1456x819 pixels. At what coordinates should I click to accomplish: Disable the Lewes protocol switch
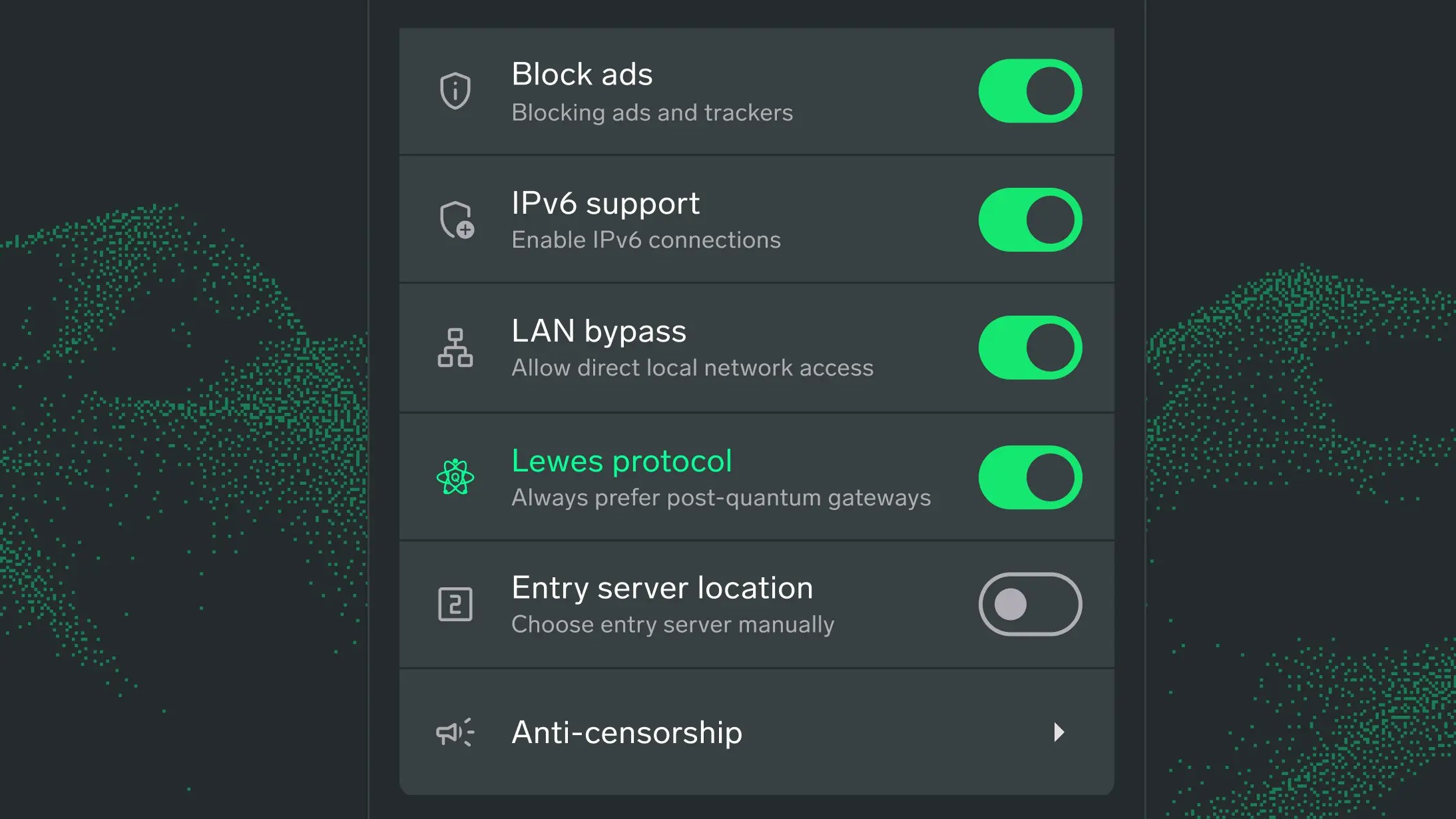coord(1029,477)
